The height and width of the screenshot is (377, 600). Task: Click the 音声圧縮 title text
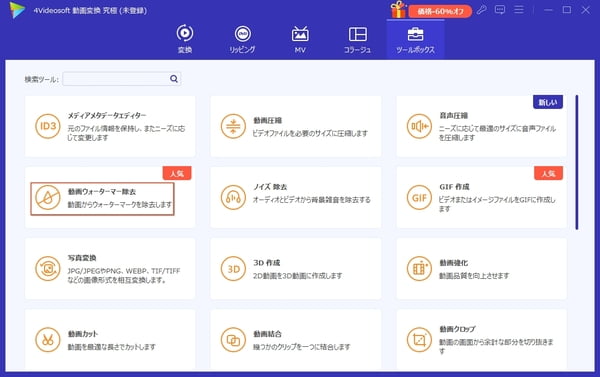(453, 115)
